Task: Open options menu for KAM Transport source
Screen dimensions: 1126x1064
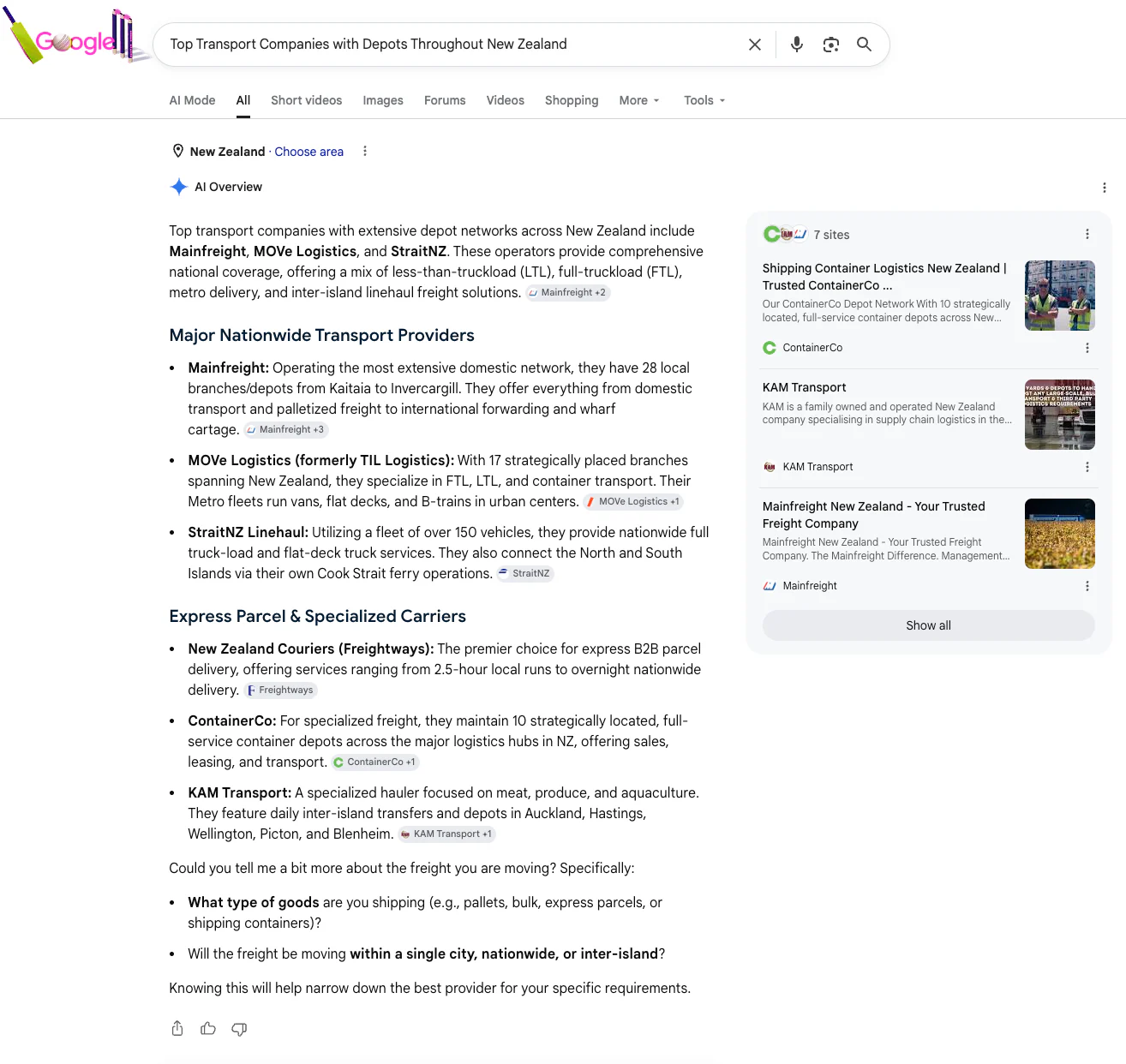Action: click(x=1087, y=467)
